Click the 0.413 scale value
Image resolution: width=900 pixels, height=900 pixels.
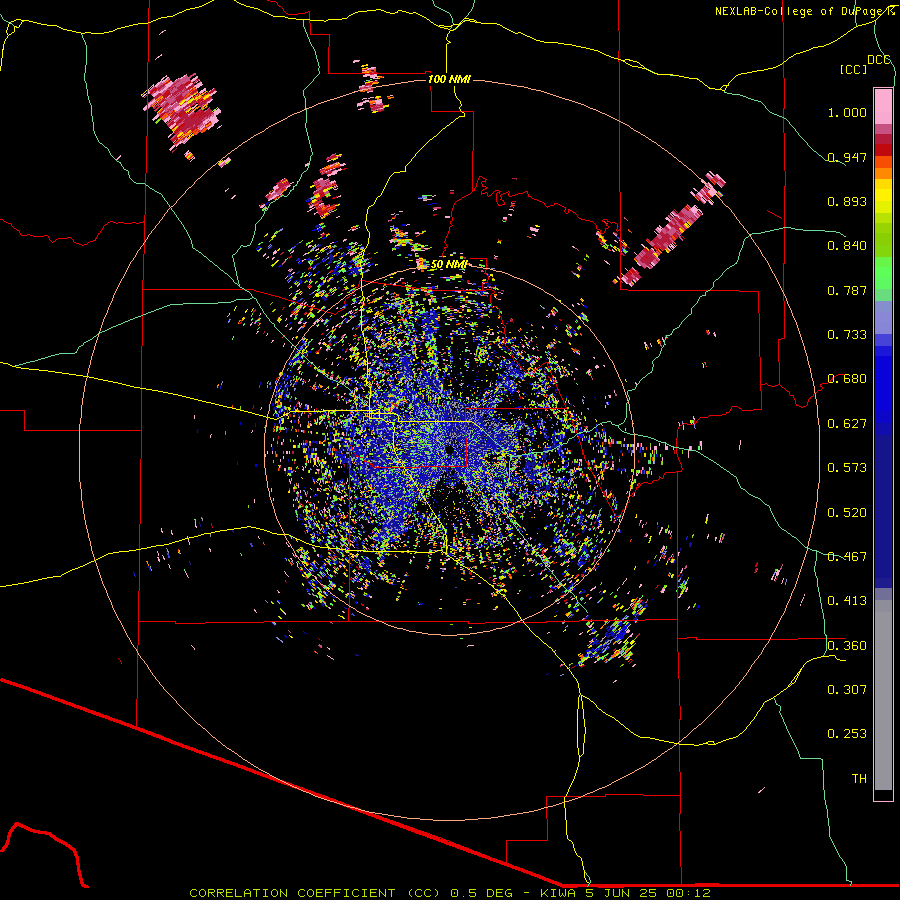click(x=847, y=601)
